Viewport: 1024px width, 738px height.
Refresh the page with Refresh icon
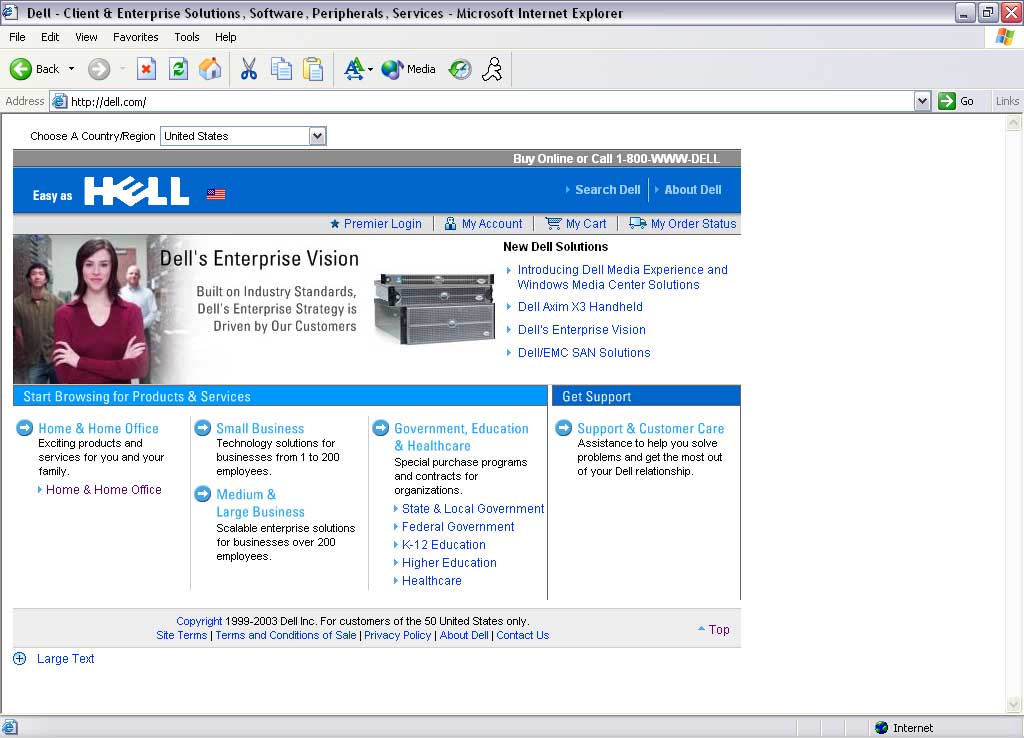[x=178, y=69]
